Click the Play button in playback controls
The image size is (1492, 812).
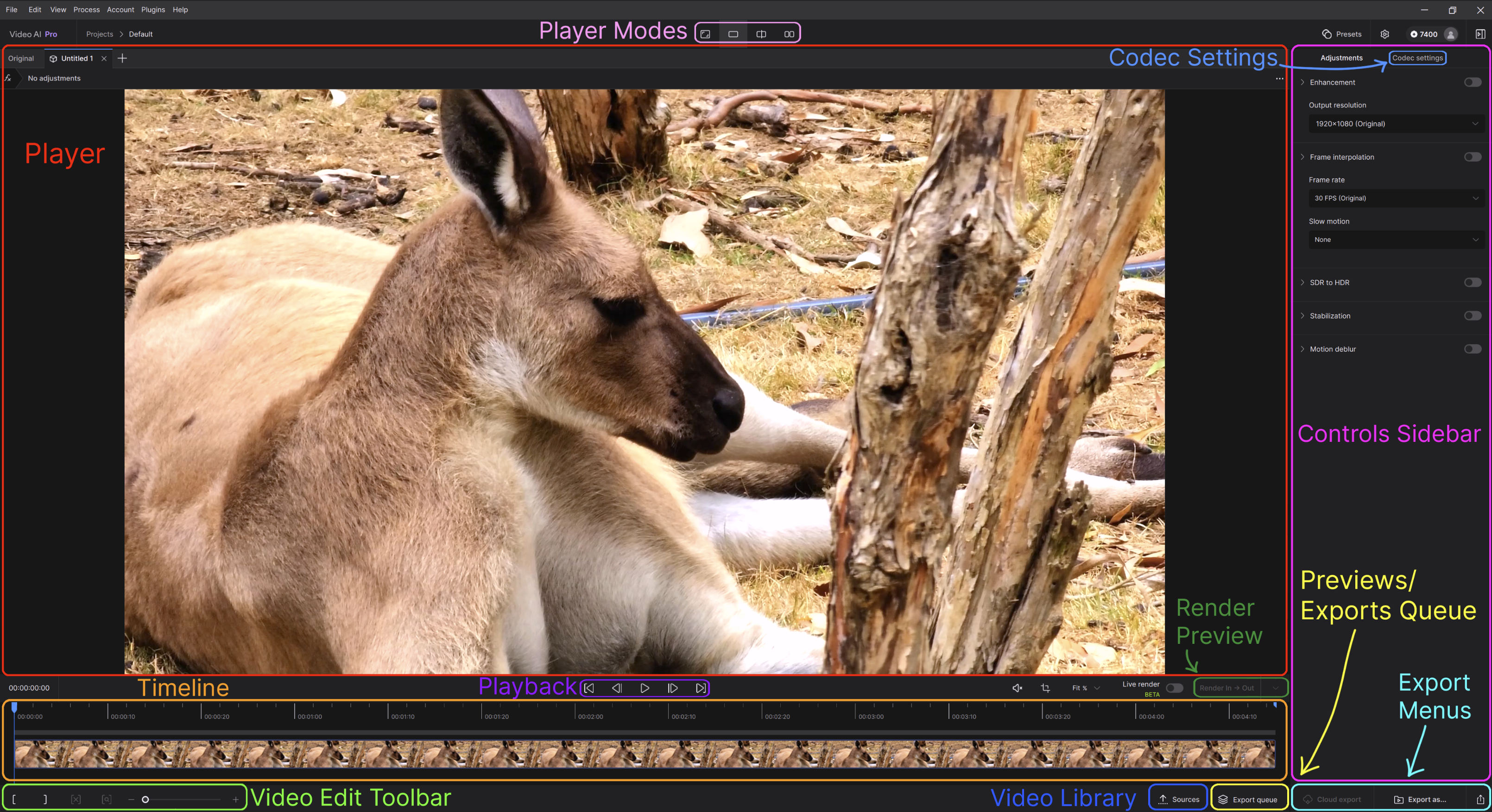pyautogui.click(x=645, y=688)
